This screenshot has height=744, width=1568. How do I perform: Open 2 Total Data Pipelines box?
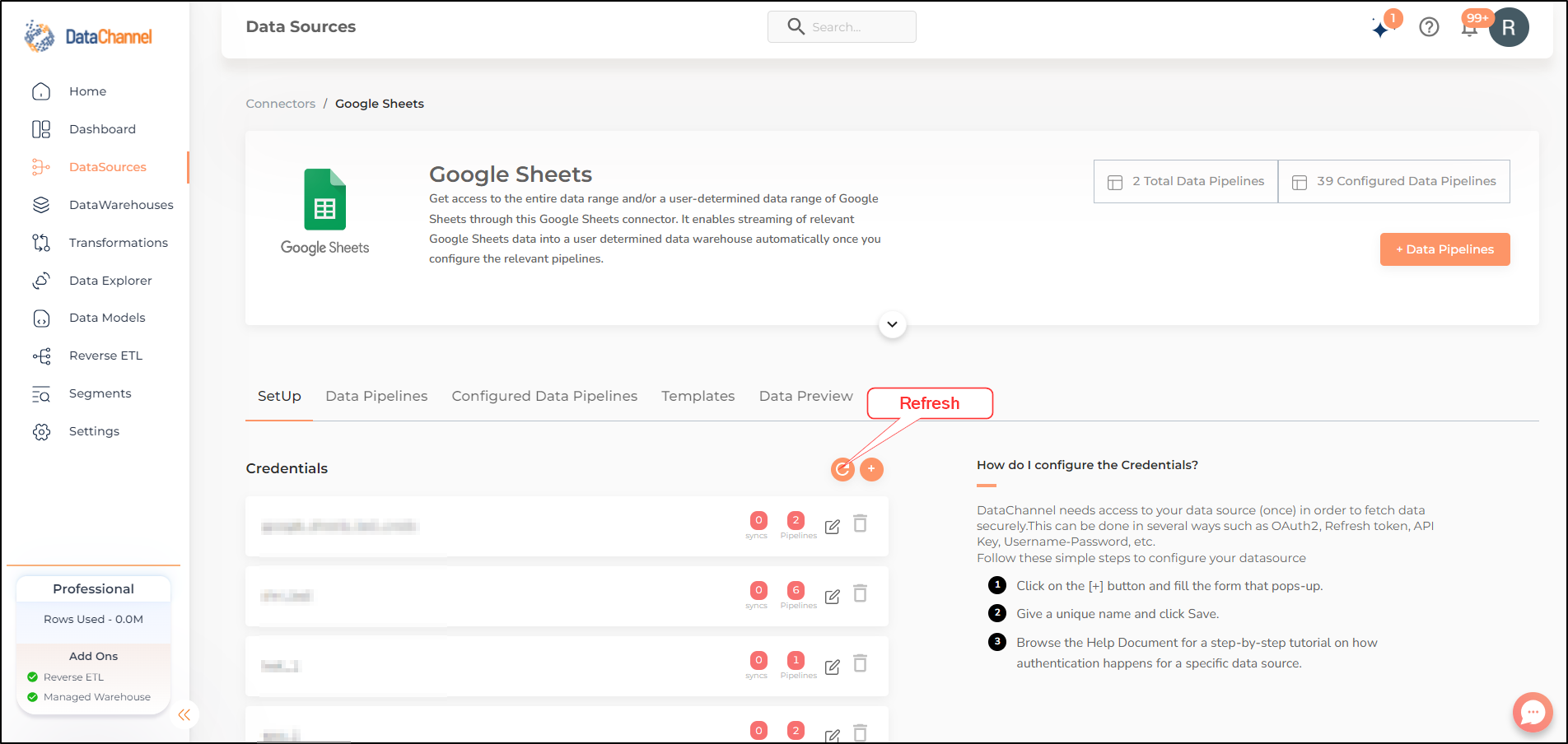tap(1186, 181)
